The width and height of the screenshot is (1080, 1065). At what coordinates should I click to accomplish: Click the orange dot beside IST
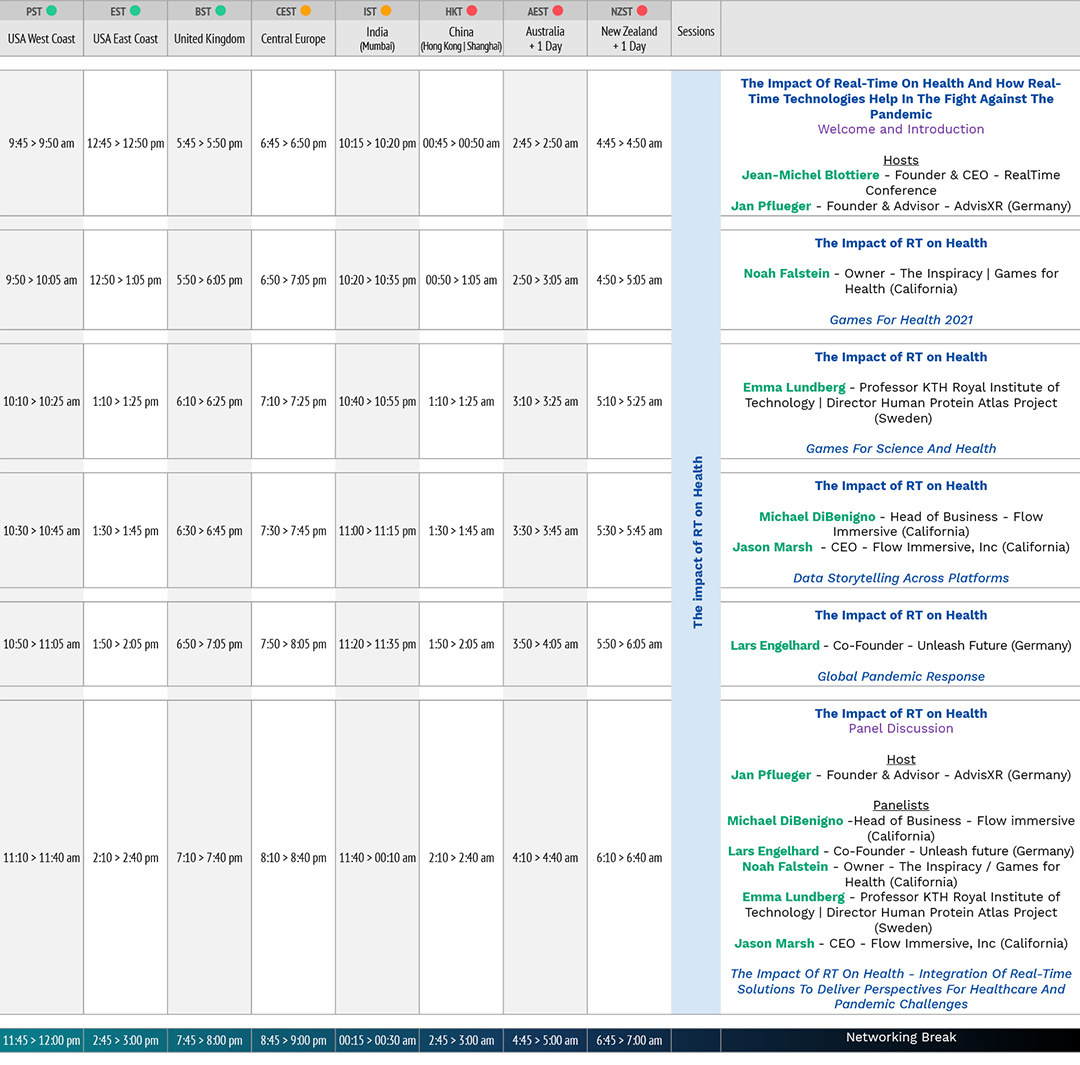[x=386, y=10]
